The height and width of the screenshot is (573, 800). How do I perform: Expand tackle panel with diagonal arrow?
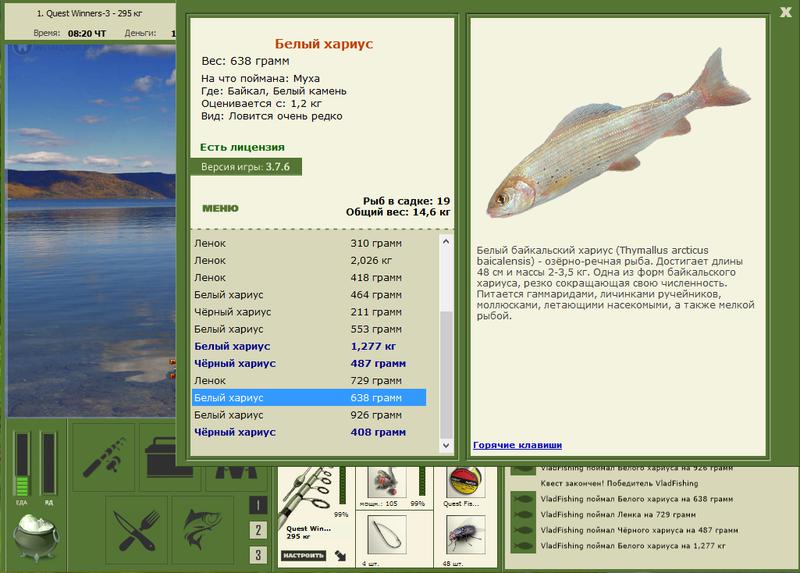340,556
